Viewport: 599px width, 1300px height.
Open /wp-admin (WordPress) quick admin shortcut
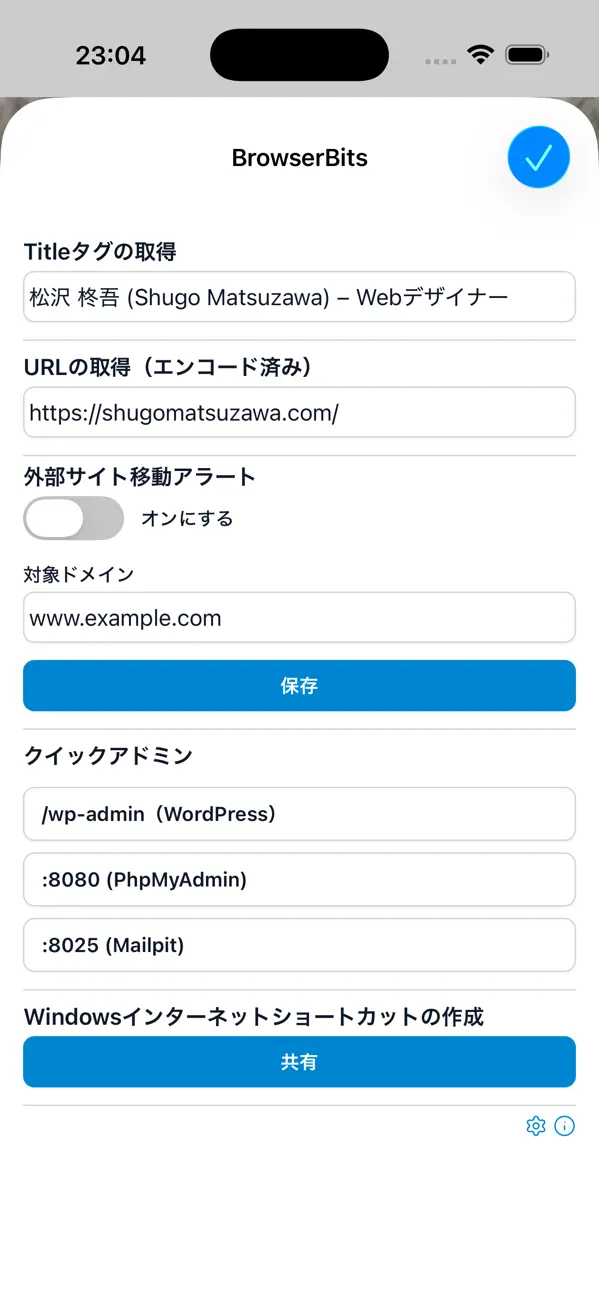coord(299,814)
